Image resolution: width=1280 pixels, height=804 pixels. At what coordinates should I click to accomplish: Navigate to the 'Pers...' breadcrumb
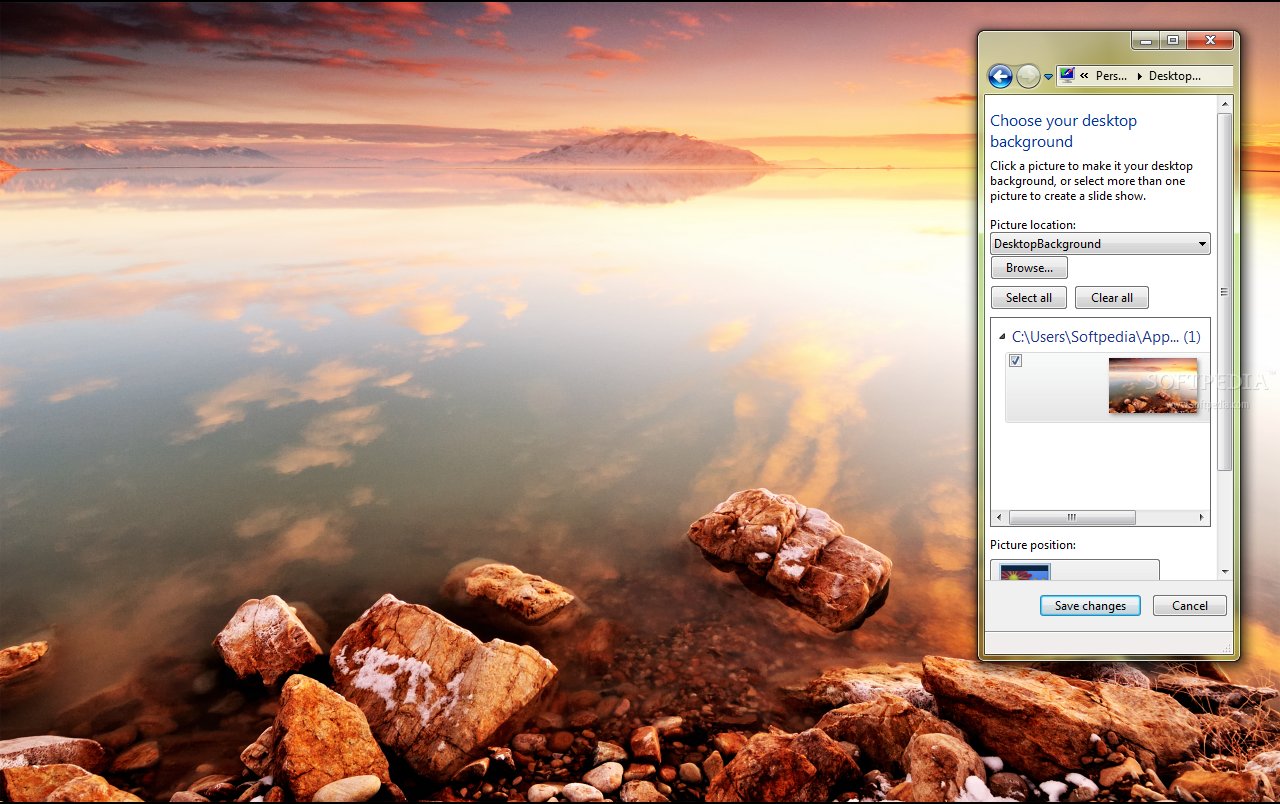coord(1111,76)
